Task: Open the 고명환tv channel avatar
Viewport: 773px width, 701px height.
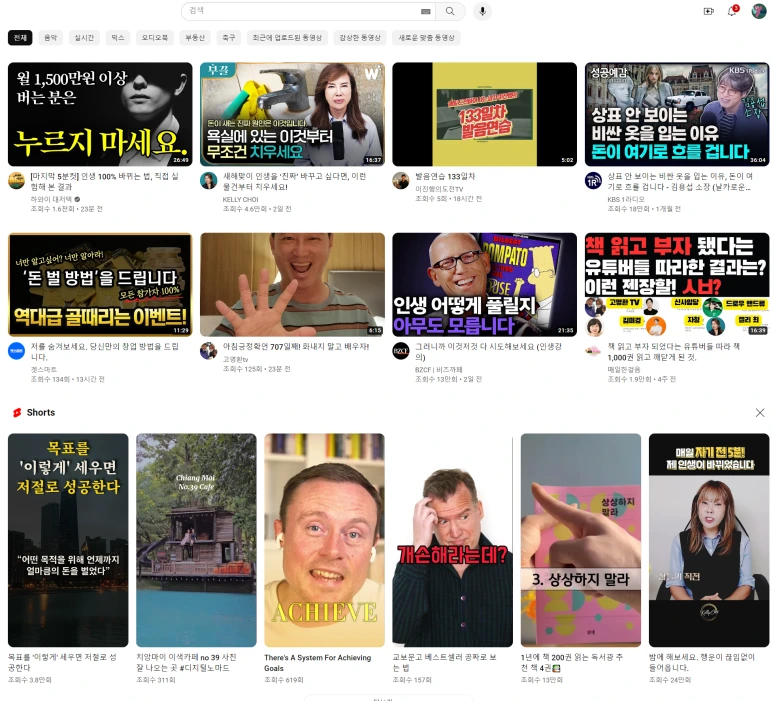Action: pyautogui.click(x=209, y=351)
